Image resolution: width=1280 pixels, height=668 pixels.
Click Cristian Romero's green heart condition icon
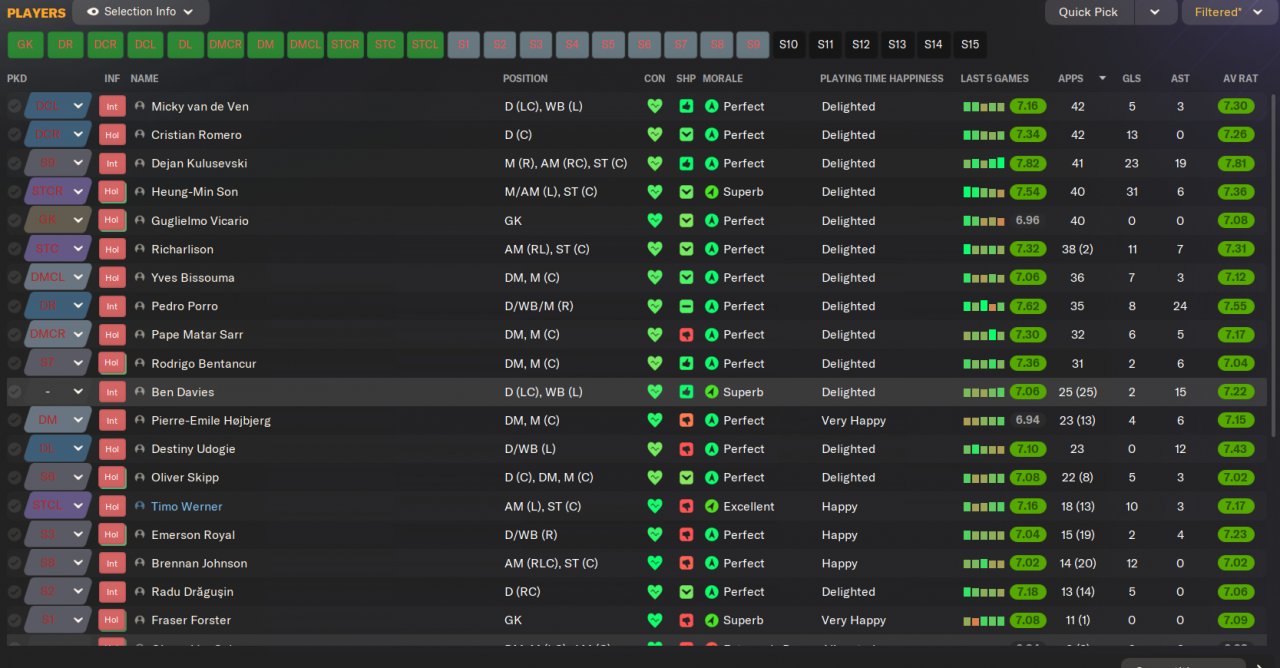point(655,135)
